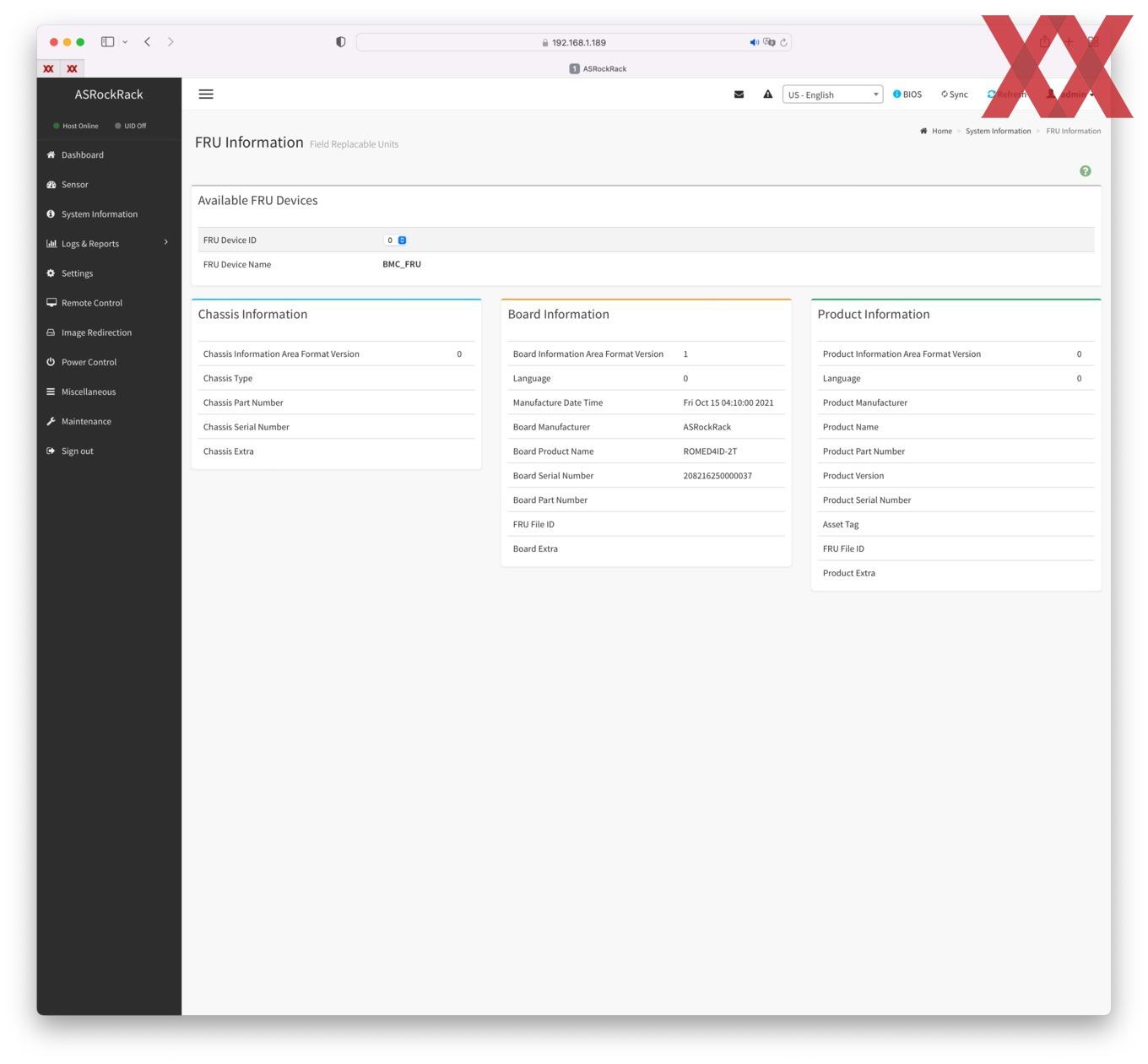This screenshot has height=1064, width=1148.
Task: Toggle the Safari sidebar button
Action: [108, 41]
